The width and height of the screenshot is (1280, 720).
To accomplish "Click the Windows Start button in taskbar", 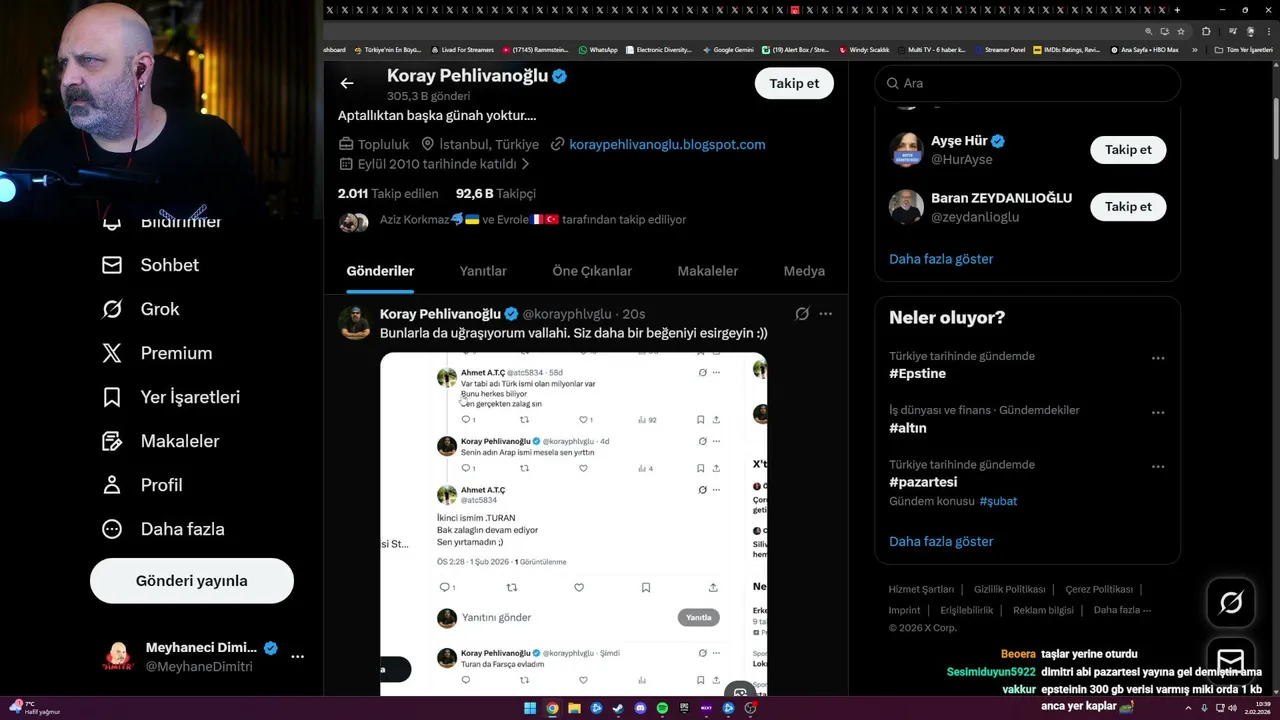I will 529,709.
